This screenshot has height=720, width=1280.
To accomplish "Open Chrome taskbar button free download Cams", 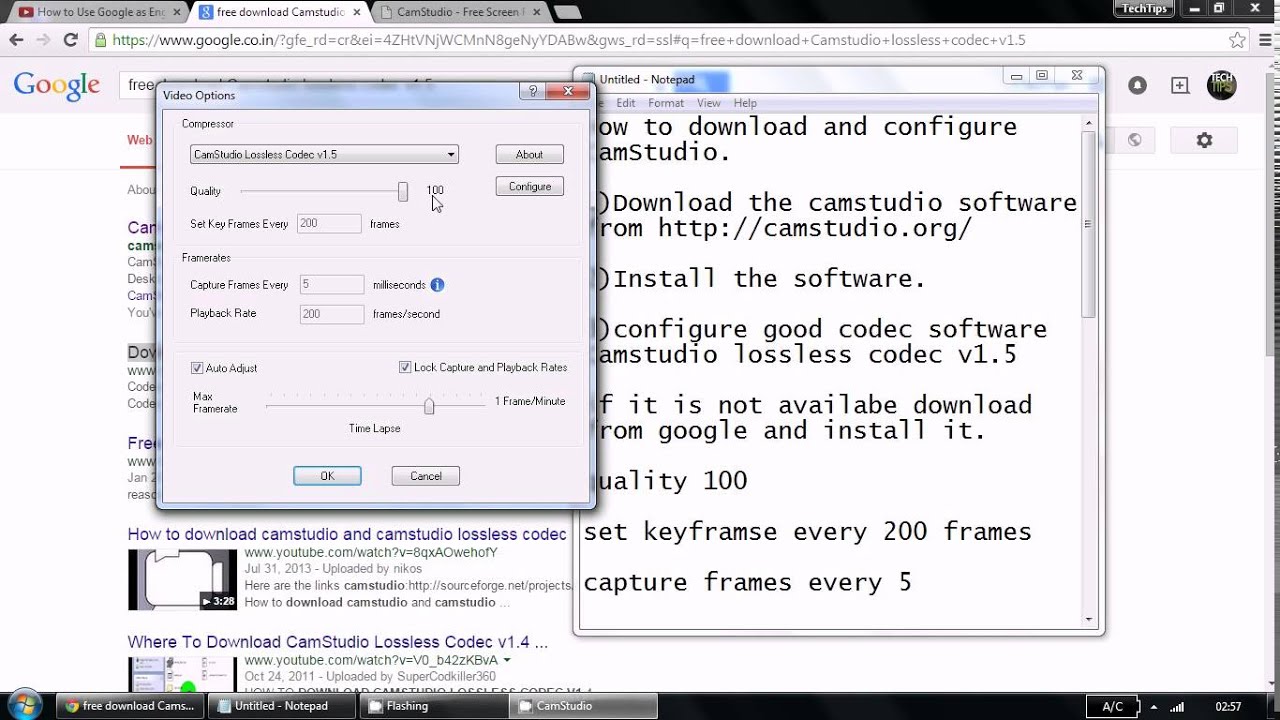I will (x=130, y=706).
